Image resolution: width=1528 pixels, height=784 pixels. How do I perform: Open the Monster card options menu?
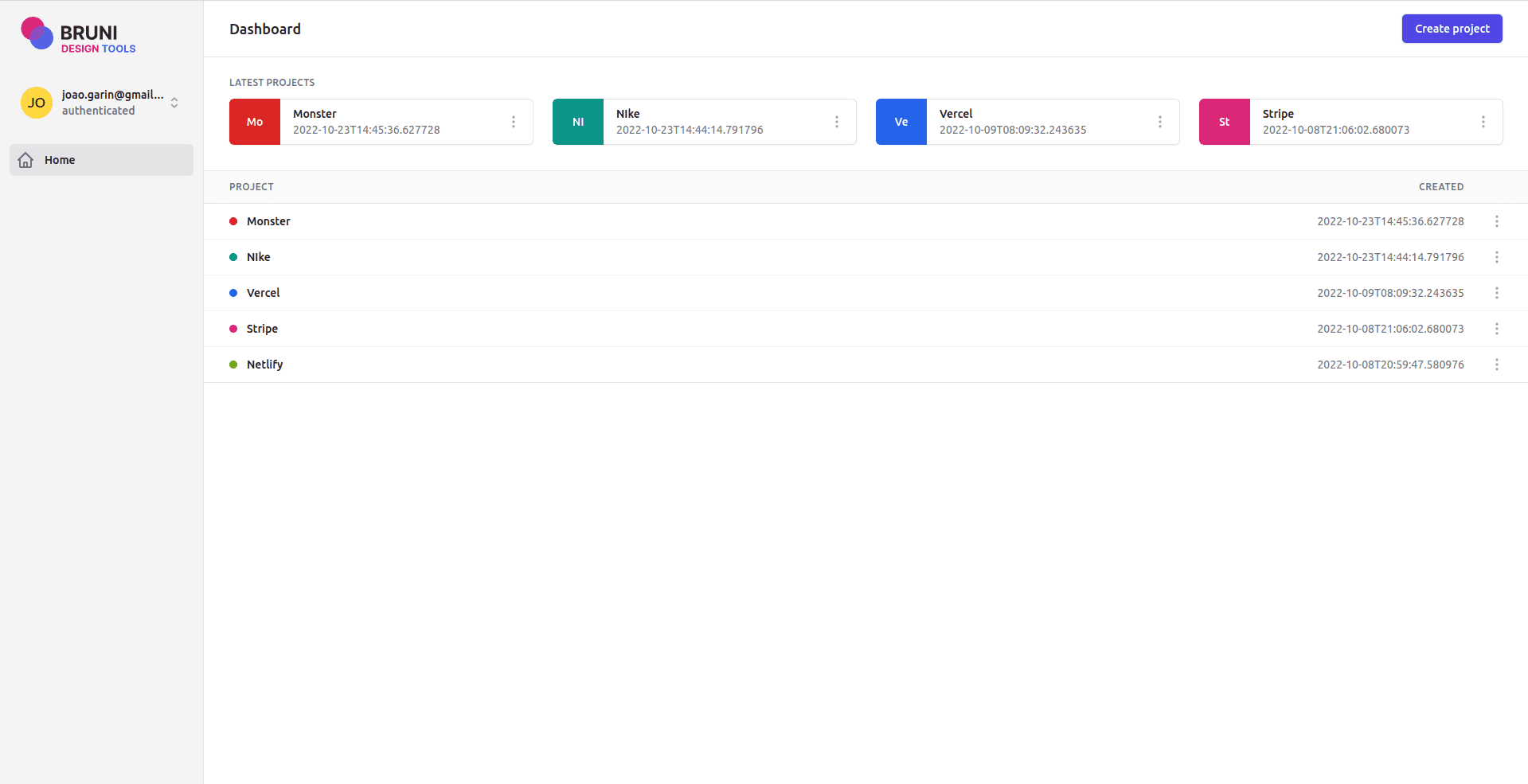pos(514,122)
